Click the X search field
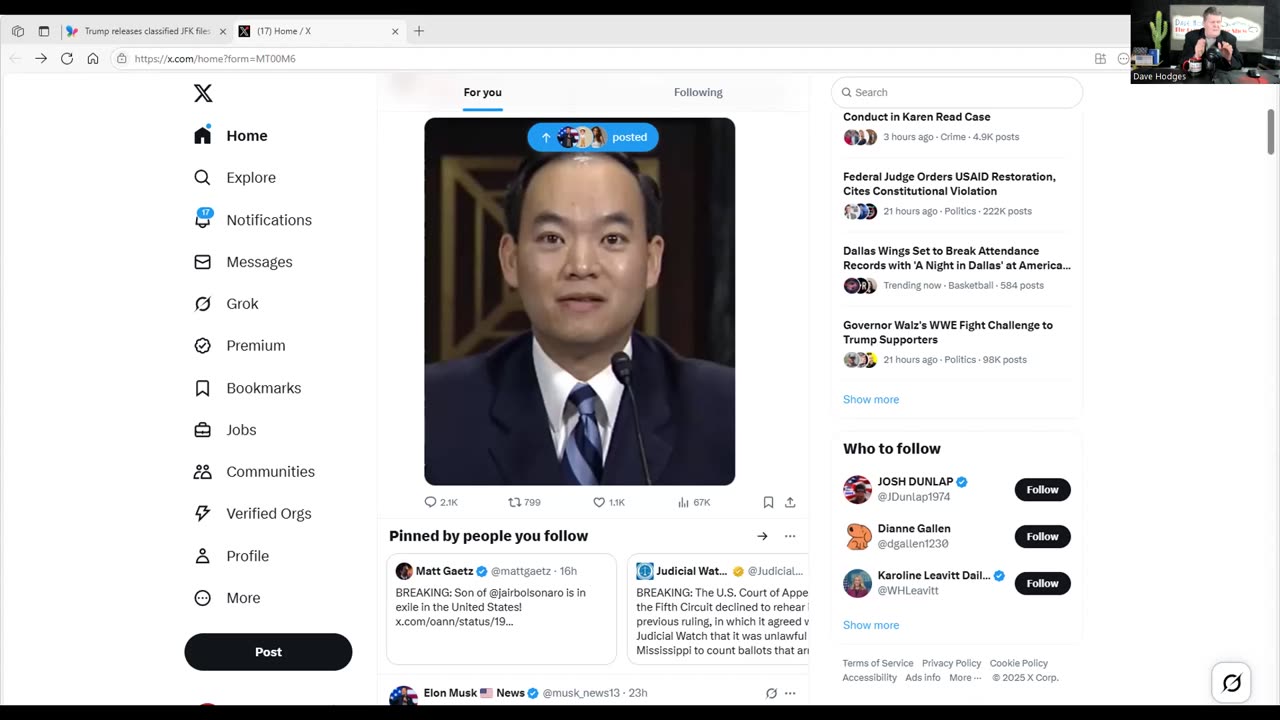This screenshot has width=1280, height=720. point(957,92)
